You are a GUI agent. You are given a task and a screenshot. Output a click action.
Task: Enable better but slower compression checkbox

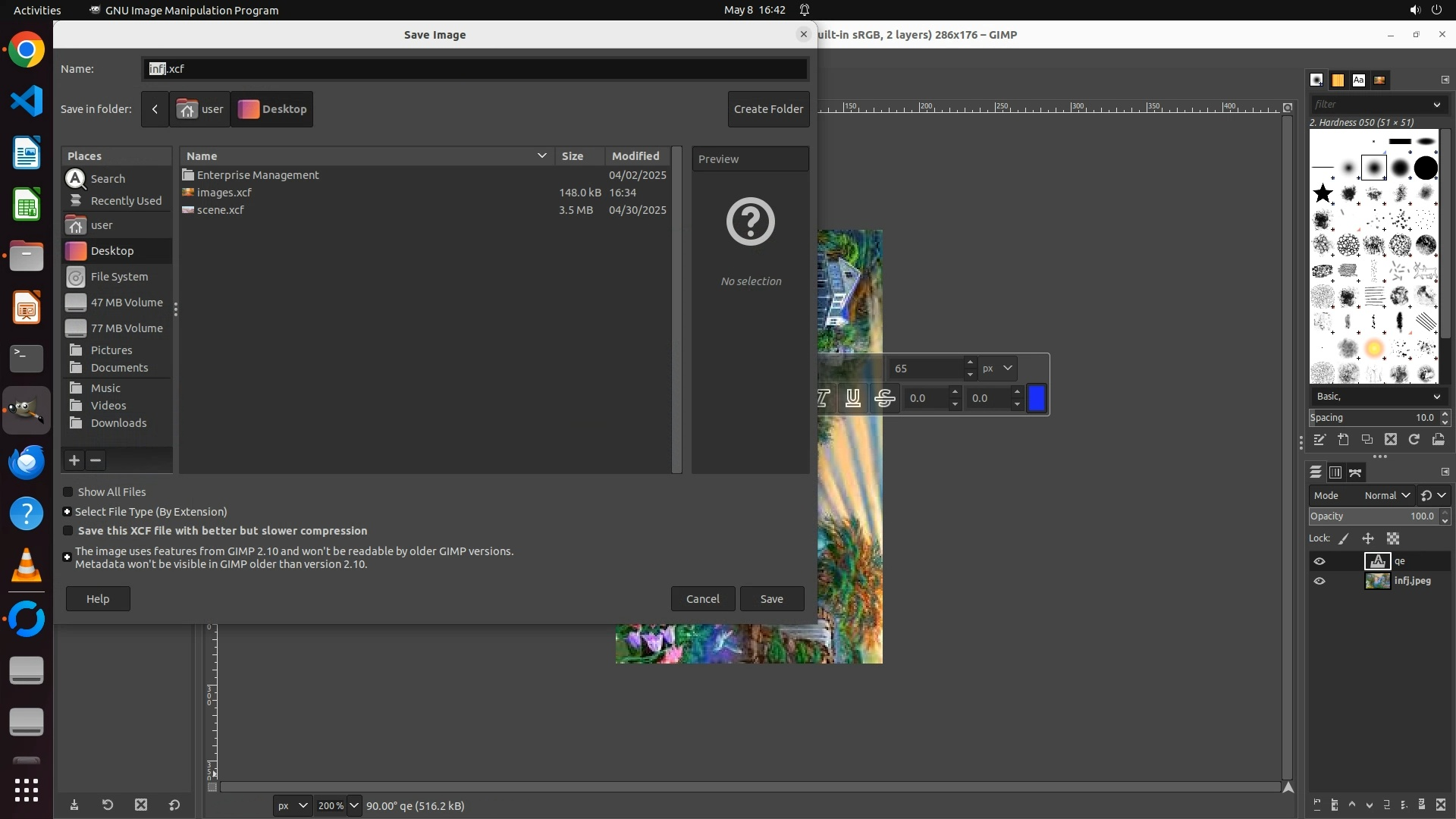(68, 531)
